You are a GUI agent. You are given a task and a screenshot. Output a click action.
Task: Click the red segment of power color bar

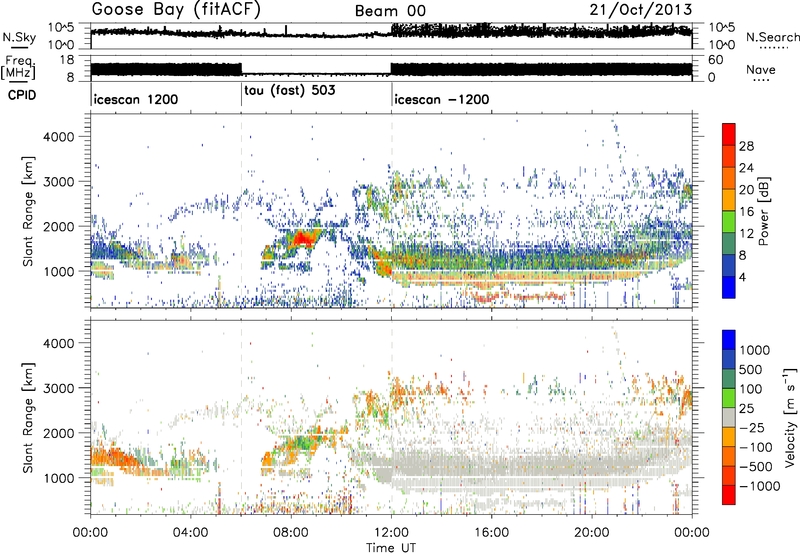point(729,134)
